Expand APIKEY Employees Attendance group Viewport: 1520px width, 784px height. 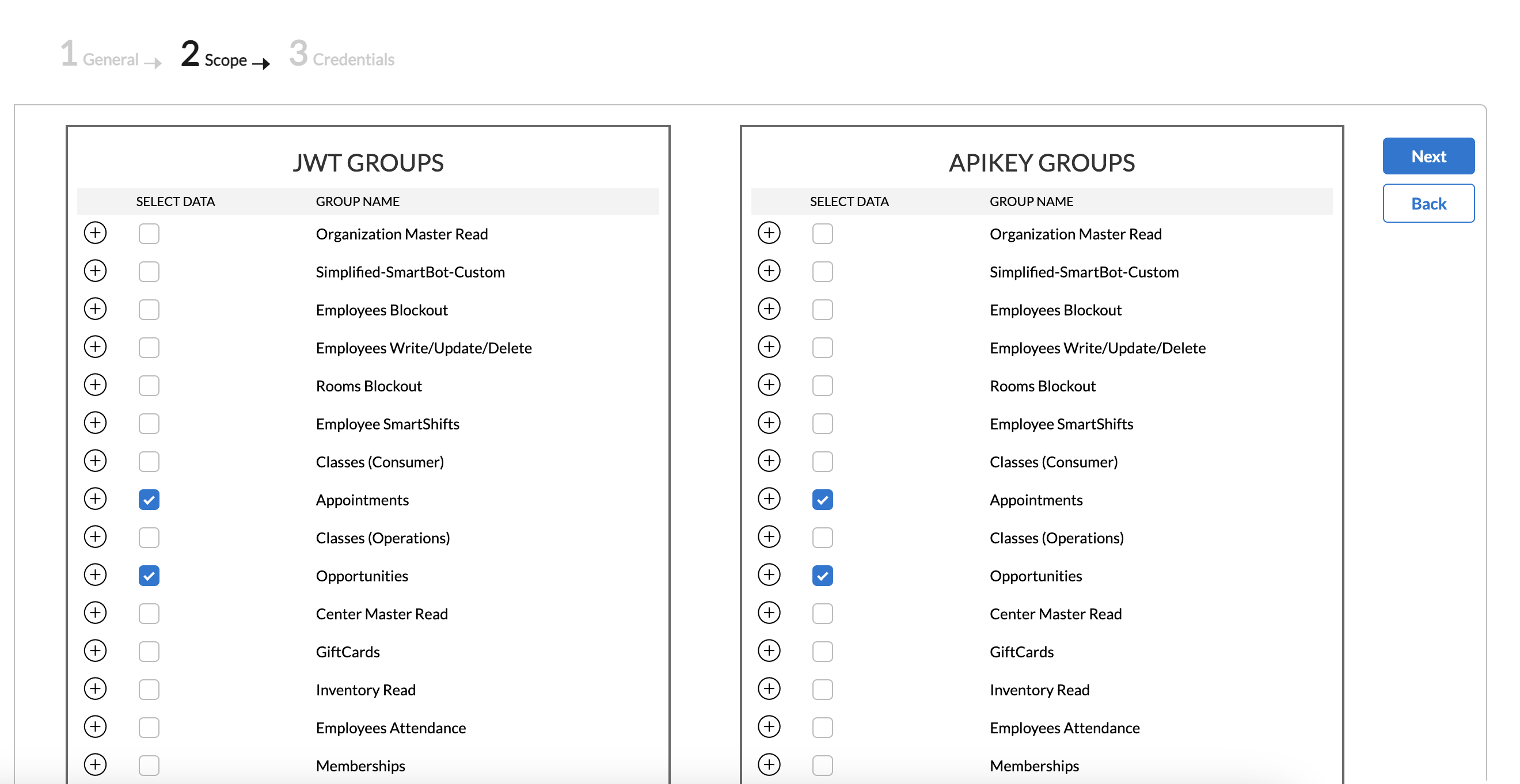click(x=769, y=727)
